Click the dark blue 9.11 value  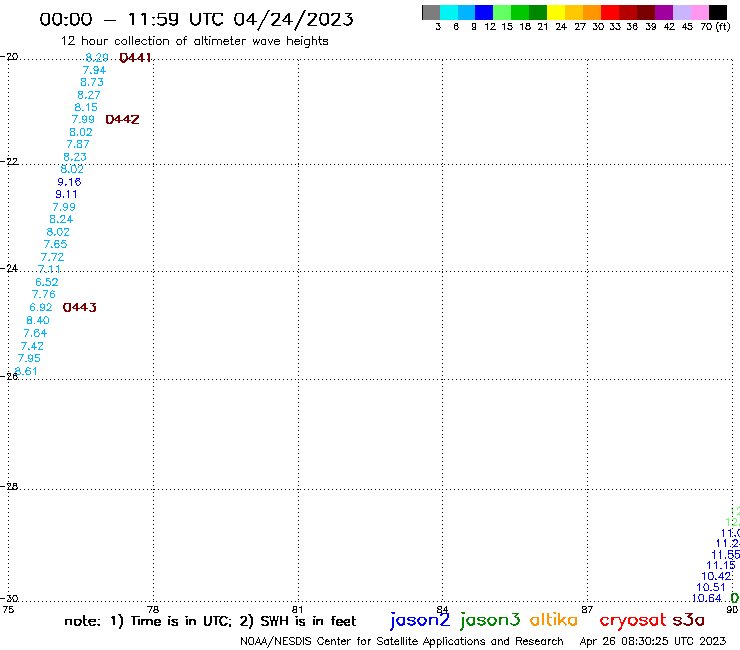click(x=66, y=194)
